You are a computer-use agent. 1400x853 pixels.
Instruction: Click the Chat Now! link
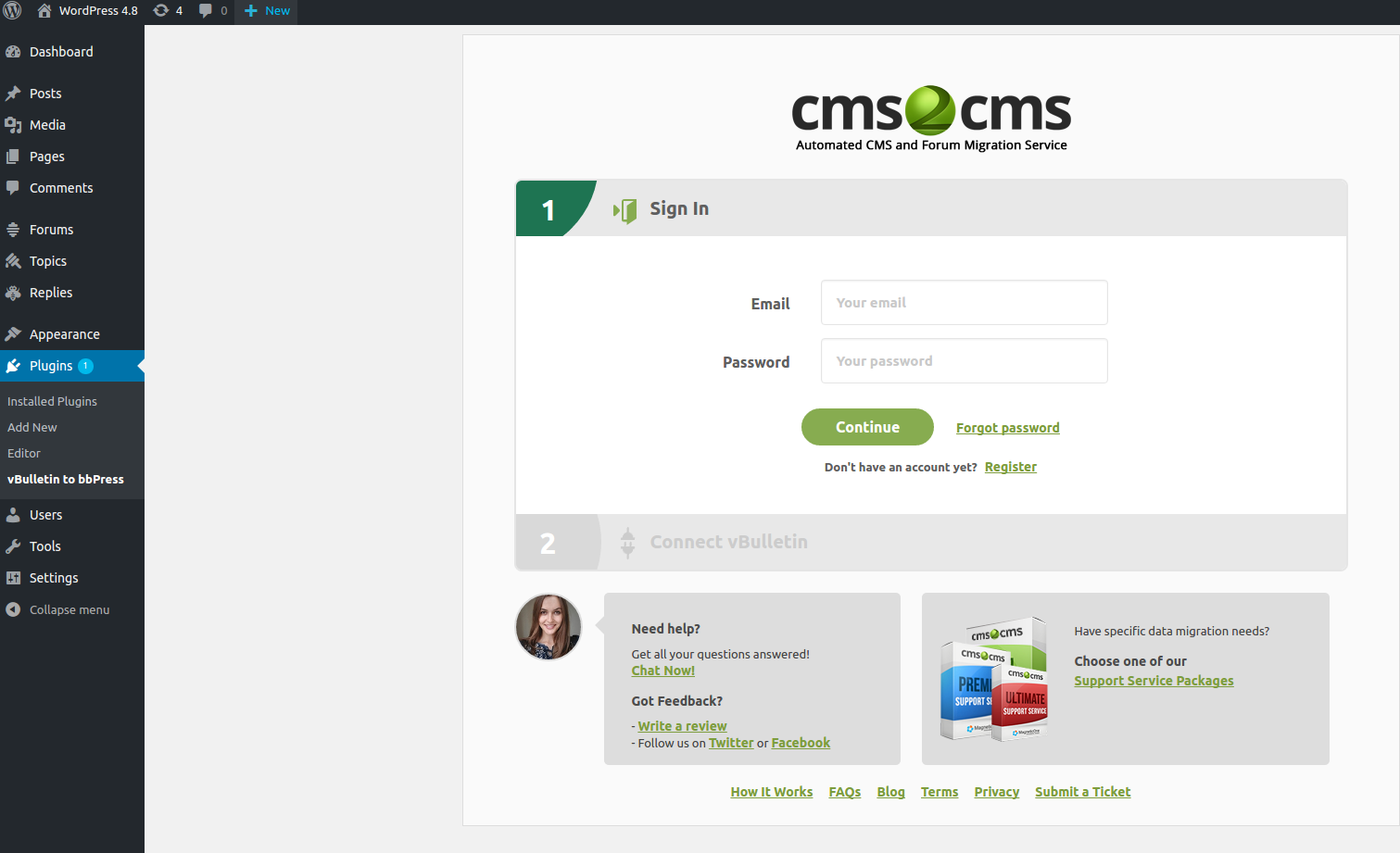click(x=663, y=671)
